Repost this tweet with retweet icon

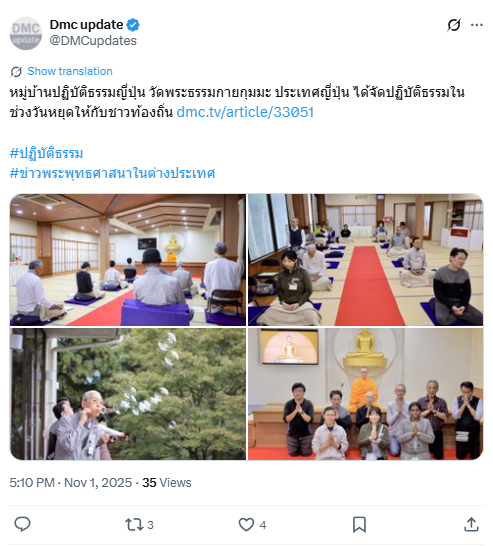(134, 524)
